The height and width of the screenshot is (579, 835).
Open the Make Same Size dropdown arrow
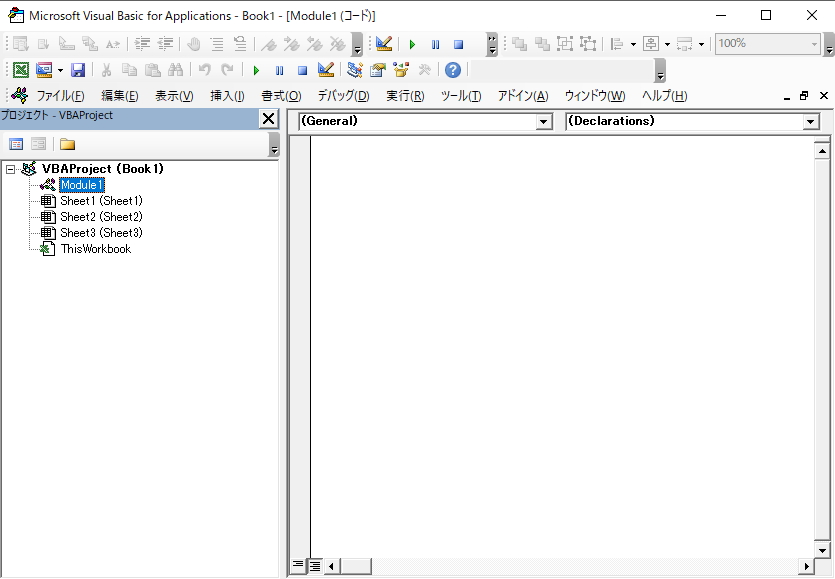click(x=701, y=44)
